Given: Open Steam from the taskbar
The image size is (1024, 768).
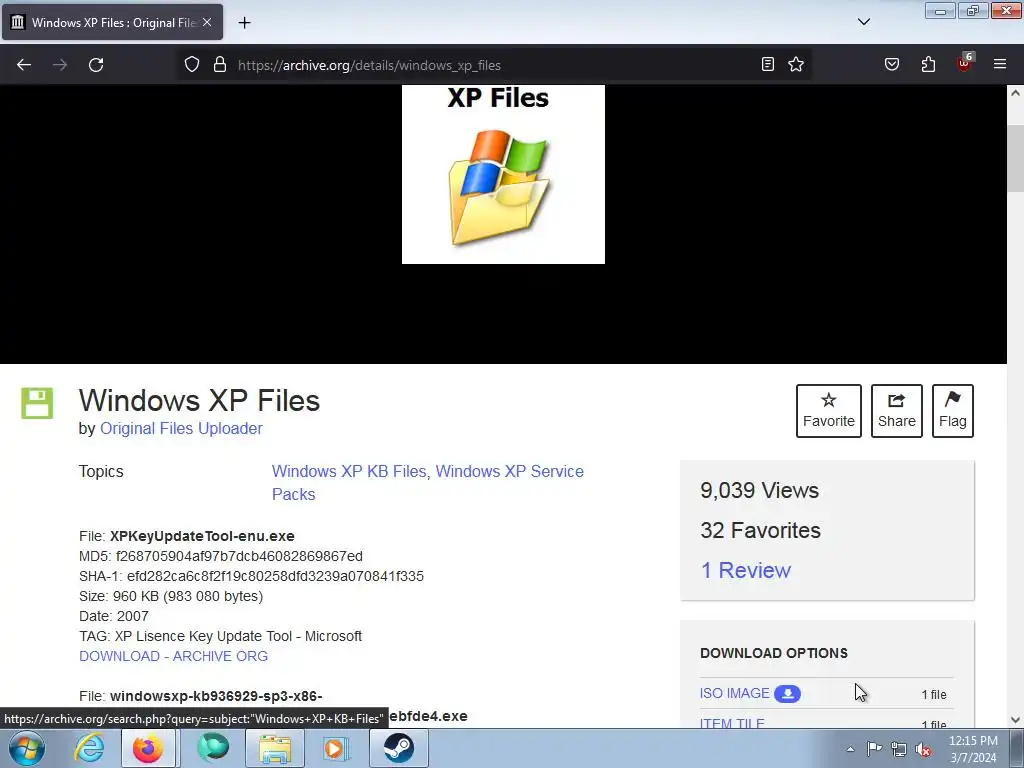Looking at the screenshot, I should [x=398, y=748].
